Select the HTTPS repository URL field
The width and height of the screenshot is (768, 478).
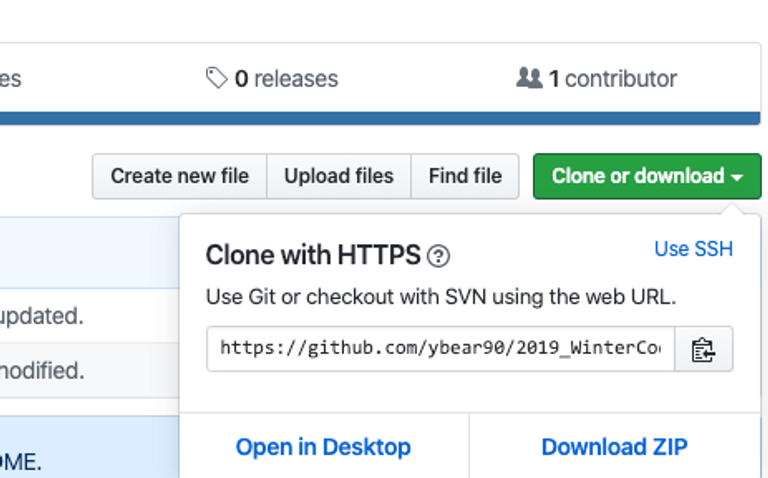(440, 349)
